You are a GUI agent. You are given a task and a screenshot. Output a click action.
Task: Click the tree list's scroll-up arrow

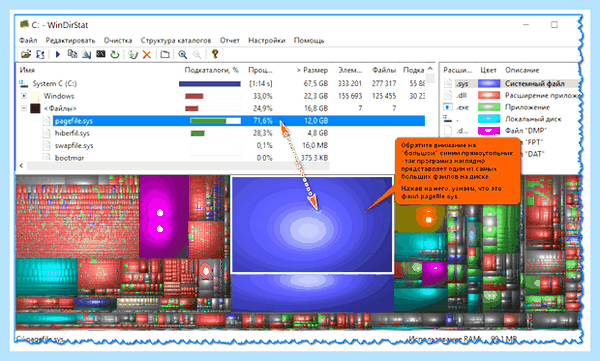[x=430, y=69]
